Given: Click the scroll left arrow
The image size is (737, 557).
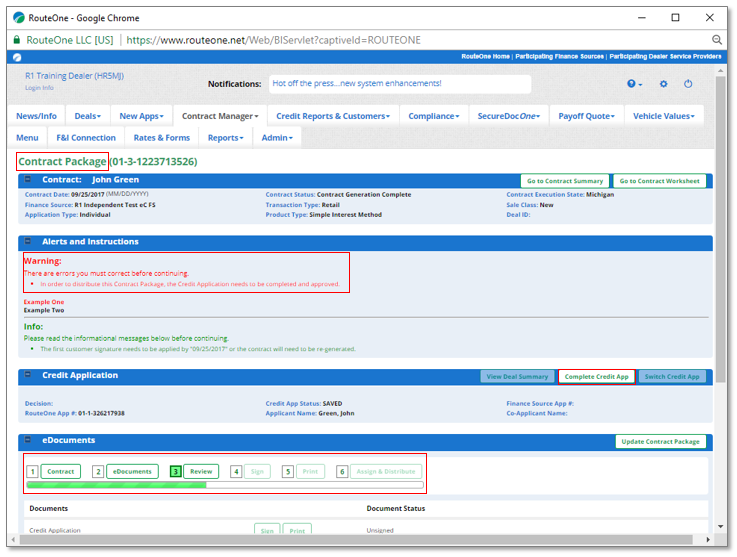Looking at the screenshot, I should pyautogui.click(x=13, y=539).
